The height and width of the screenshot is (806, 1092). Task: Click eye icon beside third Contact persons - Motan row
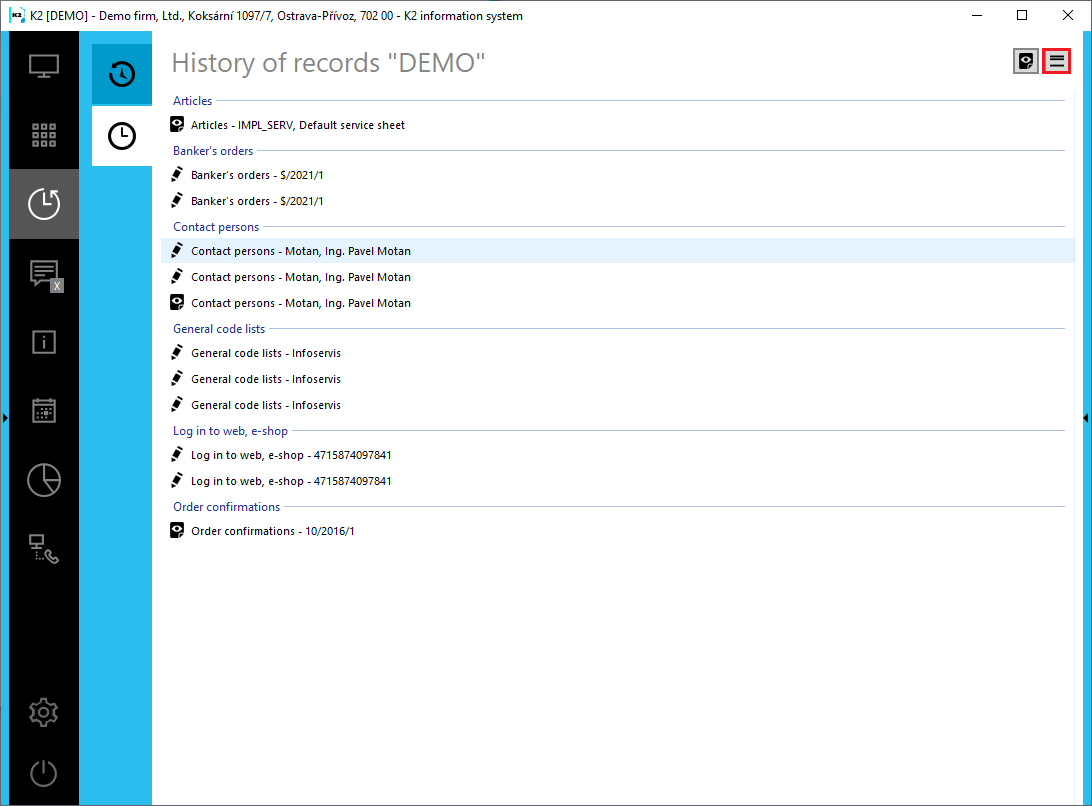pyautogui.click(x=178, y=302)
